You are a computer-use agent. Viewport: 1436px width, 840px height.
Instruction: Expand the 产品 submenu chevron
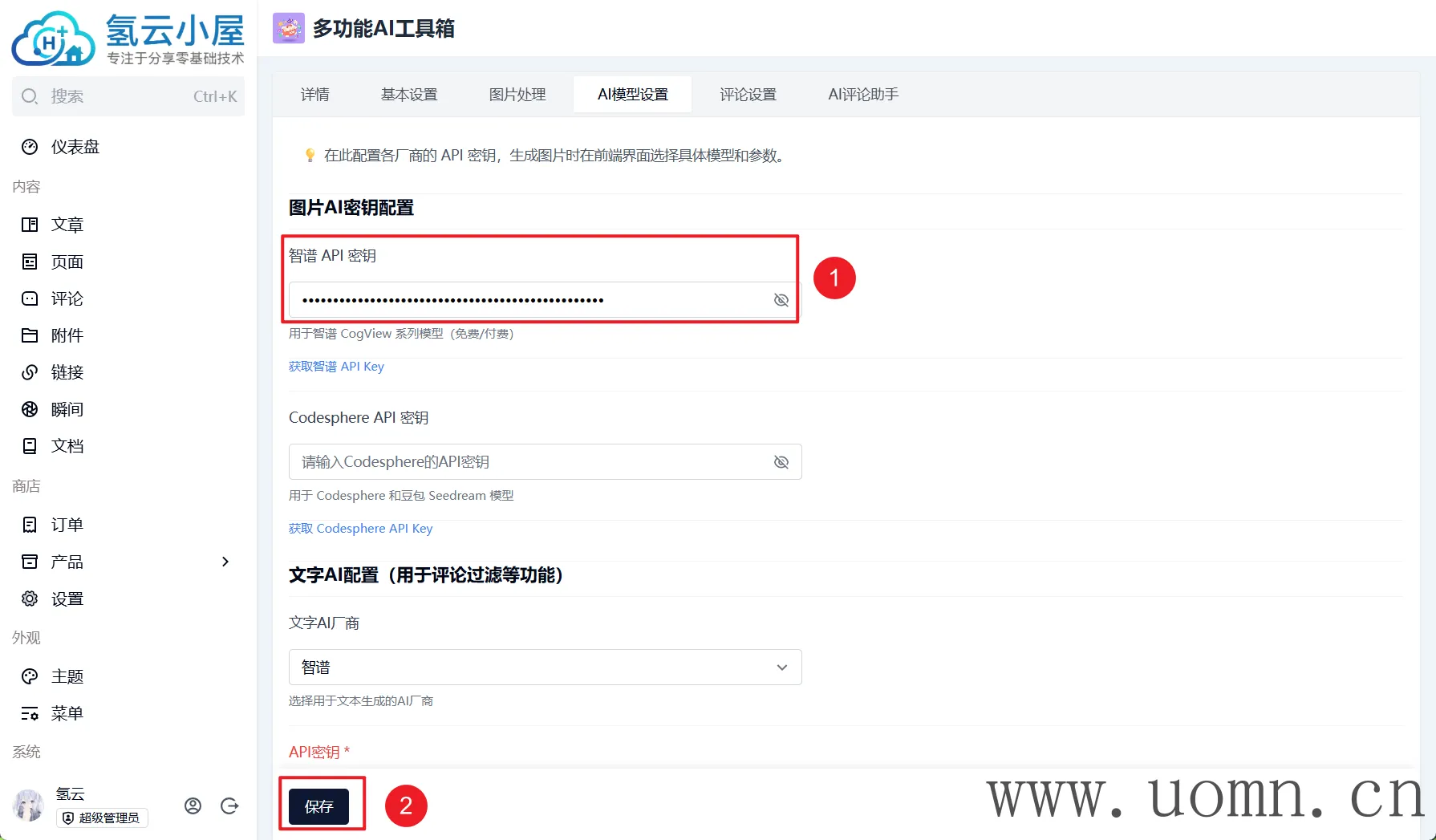tap(225, 562)
